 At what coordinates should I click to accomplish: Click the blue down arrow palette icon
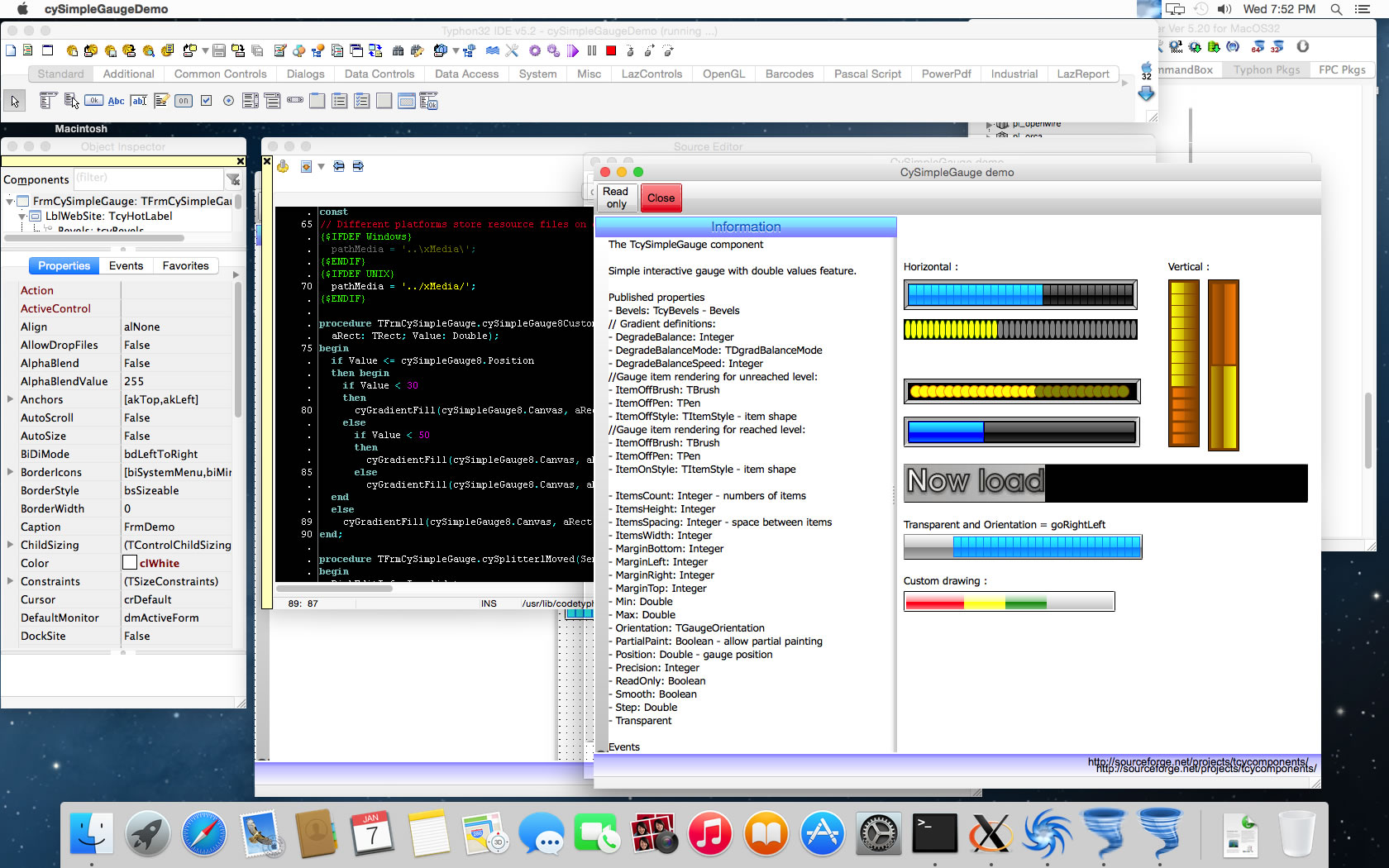coord(1146,93)
